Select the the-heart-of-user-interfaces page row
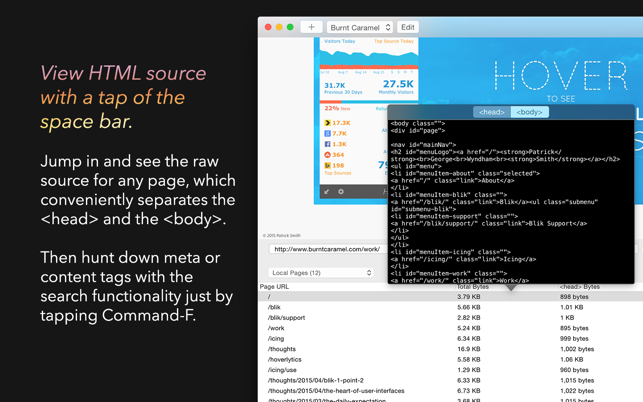This screenshot has width=643, height=402. [451, 391]
